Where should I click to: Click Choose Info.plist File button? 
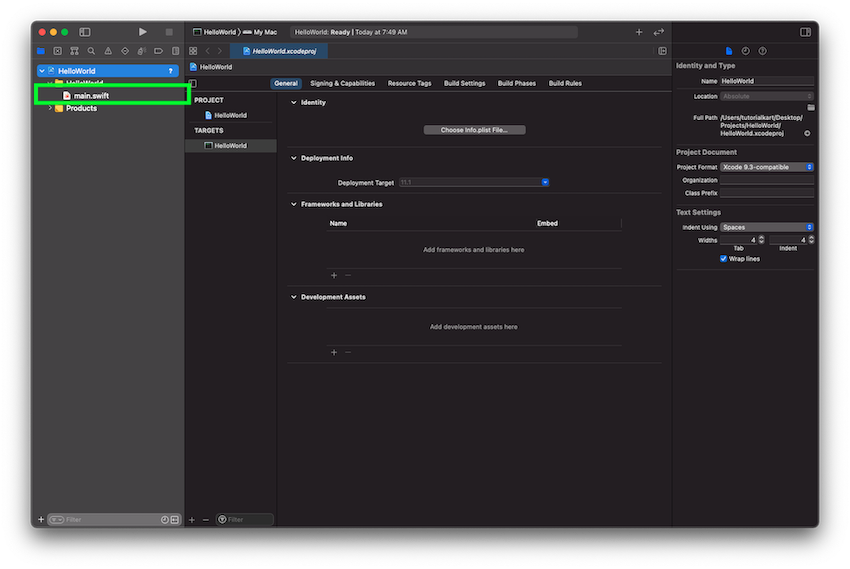click(x=474, y=130)
